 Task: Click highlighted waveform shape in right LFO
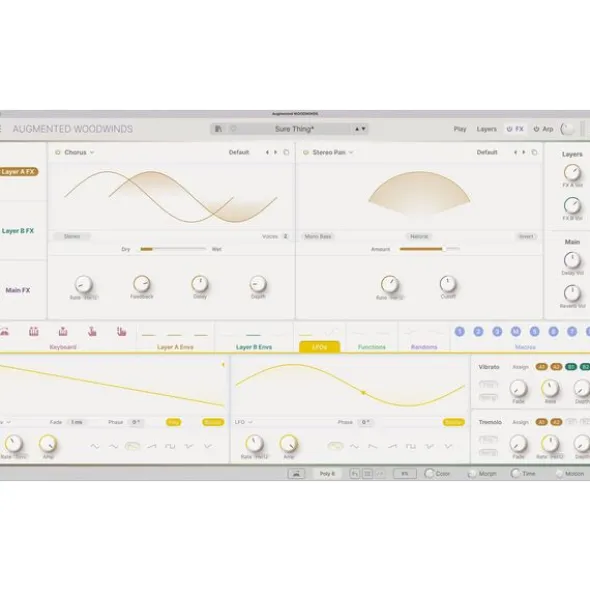[x=335, y=446]
